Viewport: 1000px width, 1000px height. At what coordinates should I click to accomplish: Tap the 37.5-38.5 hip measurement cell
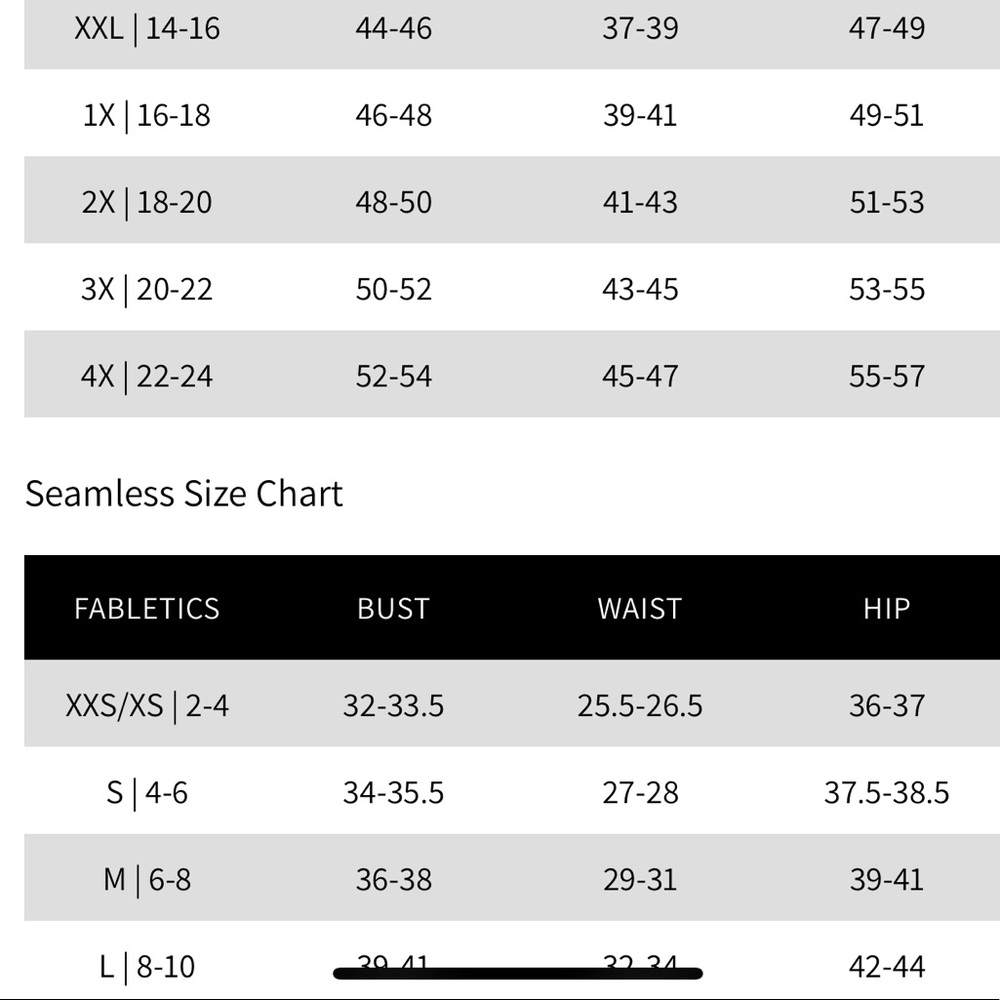click(886, 793)
